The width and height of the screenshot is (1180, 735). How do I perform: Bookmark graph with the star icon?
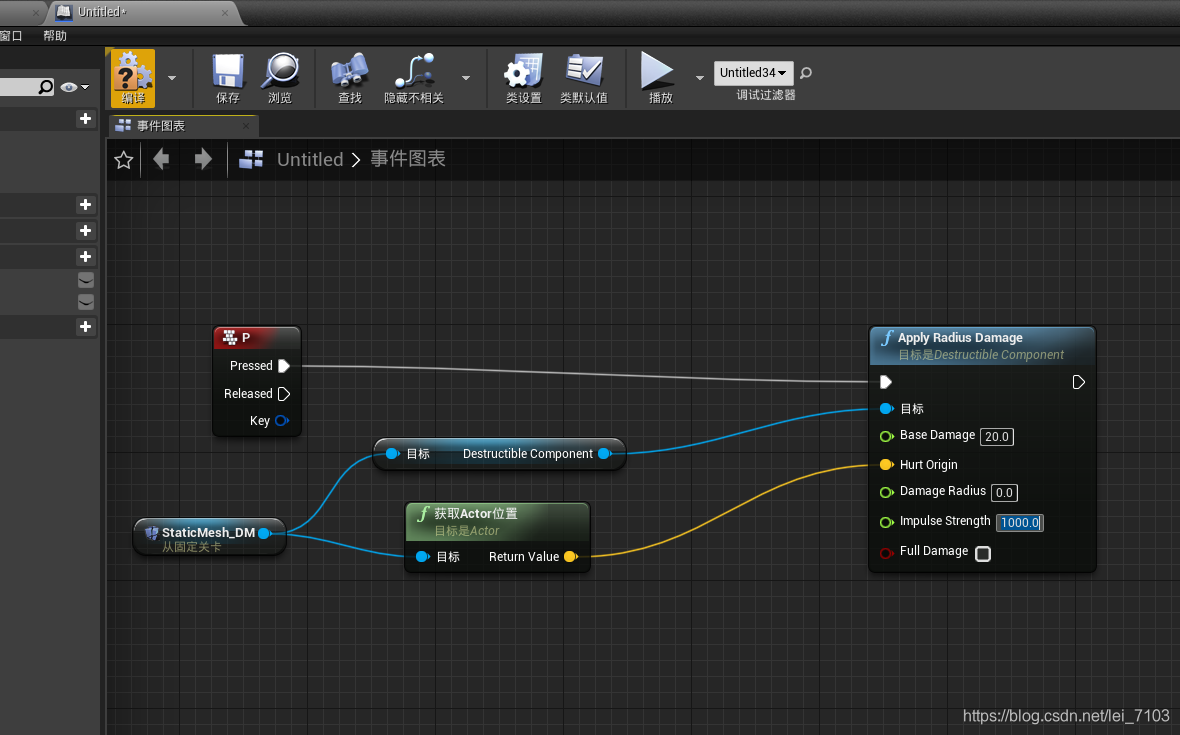click(124, 159)
